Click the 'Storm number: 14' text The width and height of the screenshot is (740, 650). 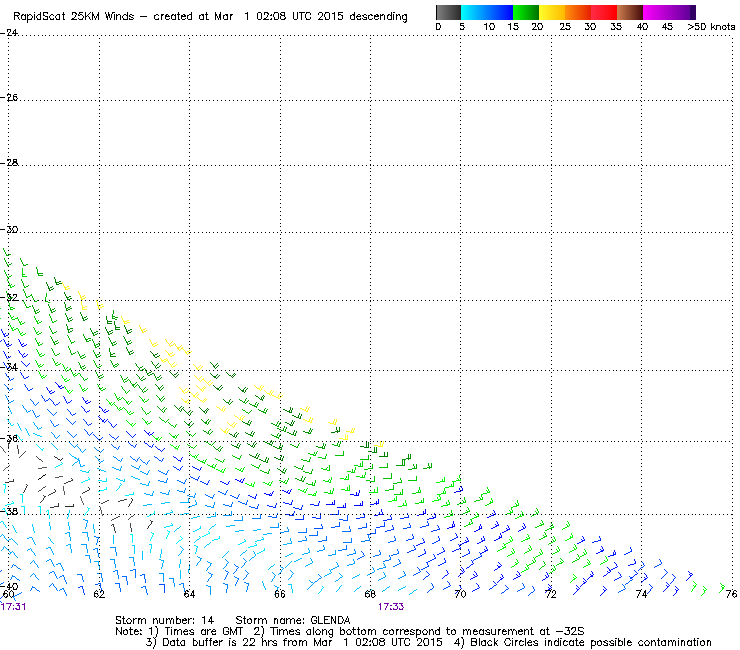pyautogui.click(x=164, y=620)
